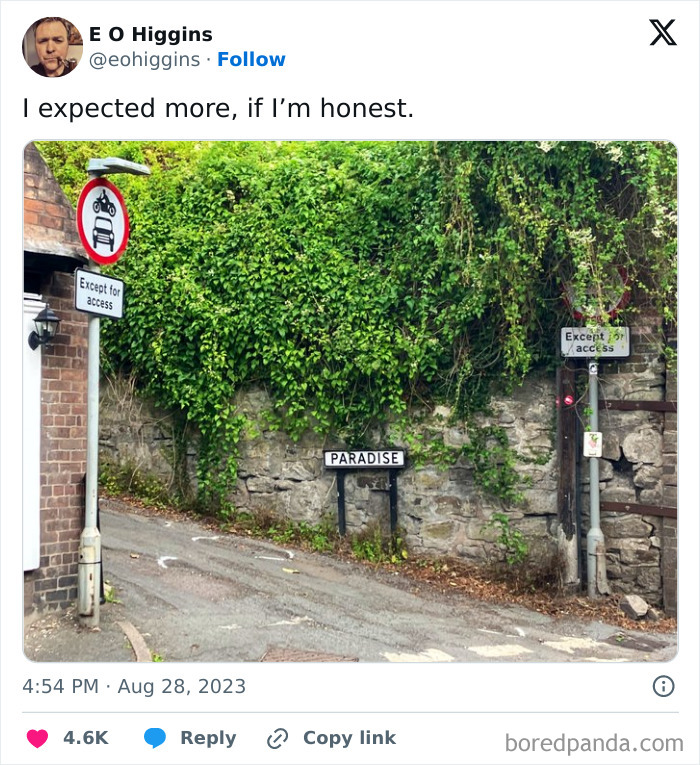
Task: Click the PARADISE street sign in the photo
Action: pyautogui.click(x=364, y=458)
